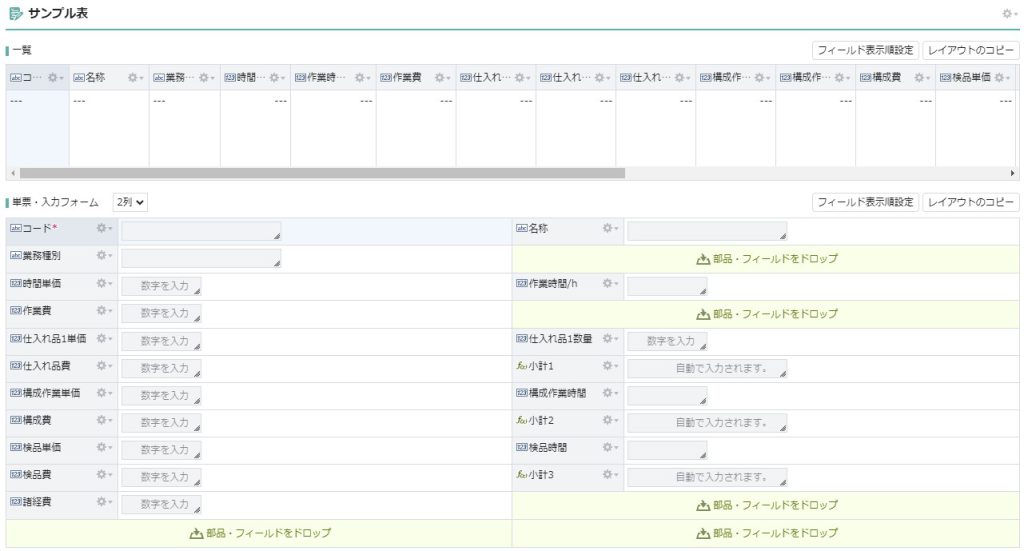Click the gear icon next to 小計1
The height and width of the screenshot is (551, 1024).
tap(609, 366)
